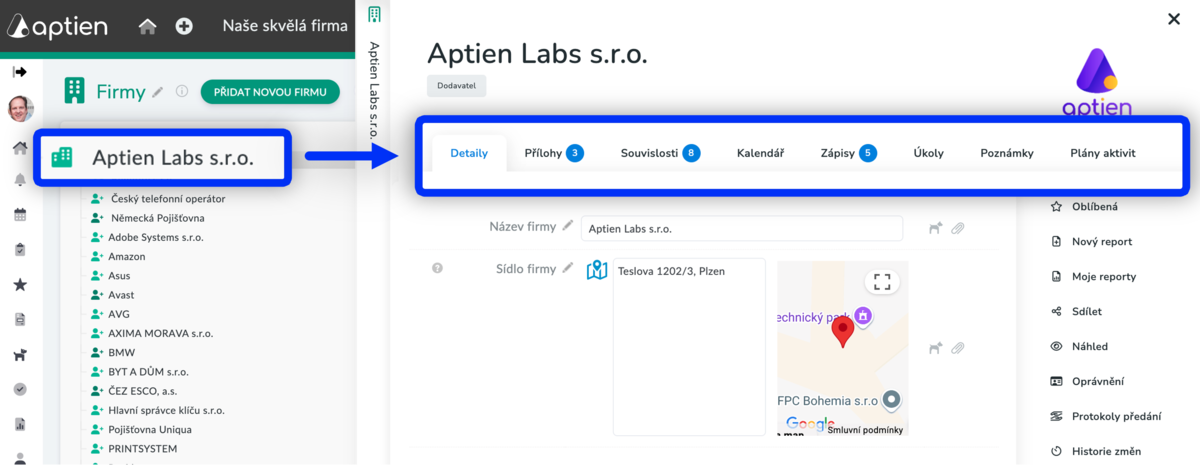Open Historie změn link
1200x468 pixels.
1105,451
